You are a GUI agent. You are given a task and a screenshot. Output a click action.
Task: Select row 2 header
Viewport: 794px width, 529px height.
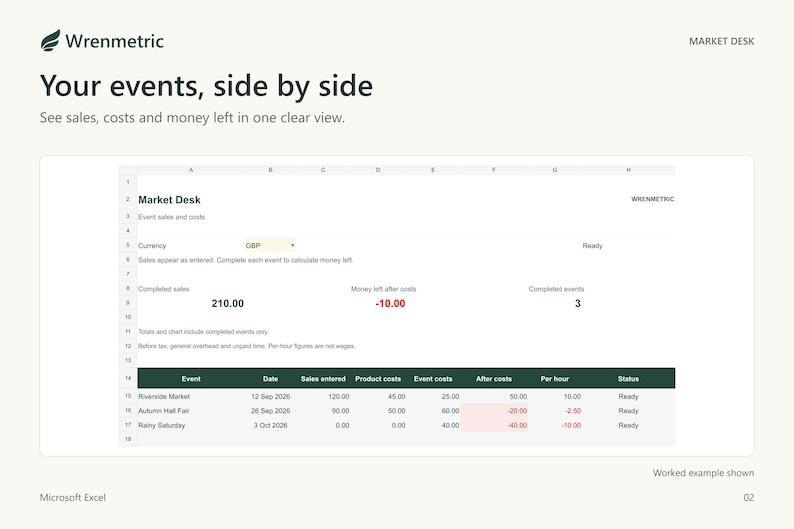pos(128,199)
